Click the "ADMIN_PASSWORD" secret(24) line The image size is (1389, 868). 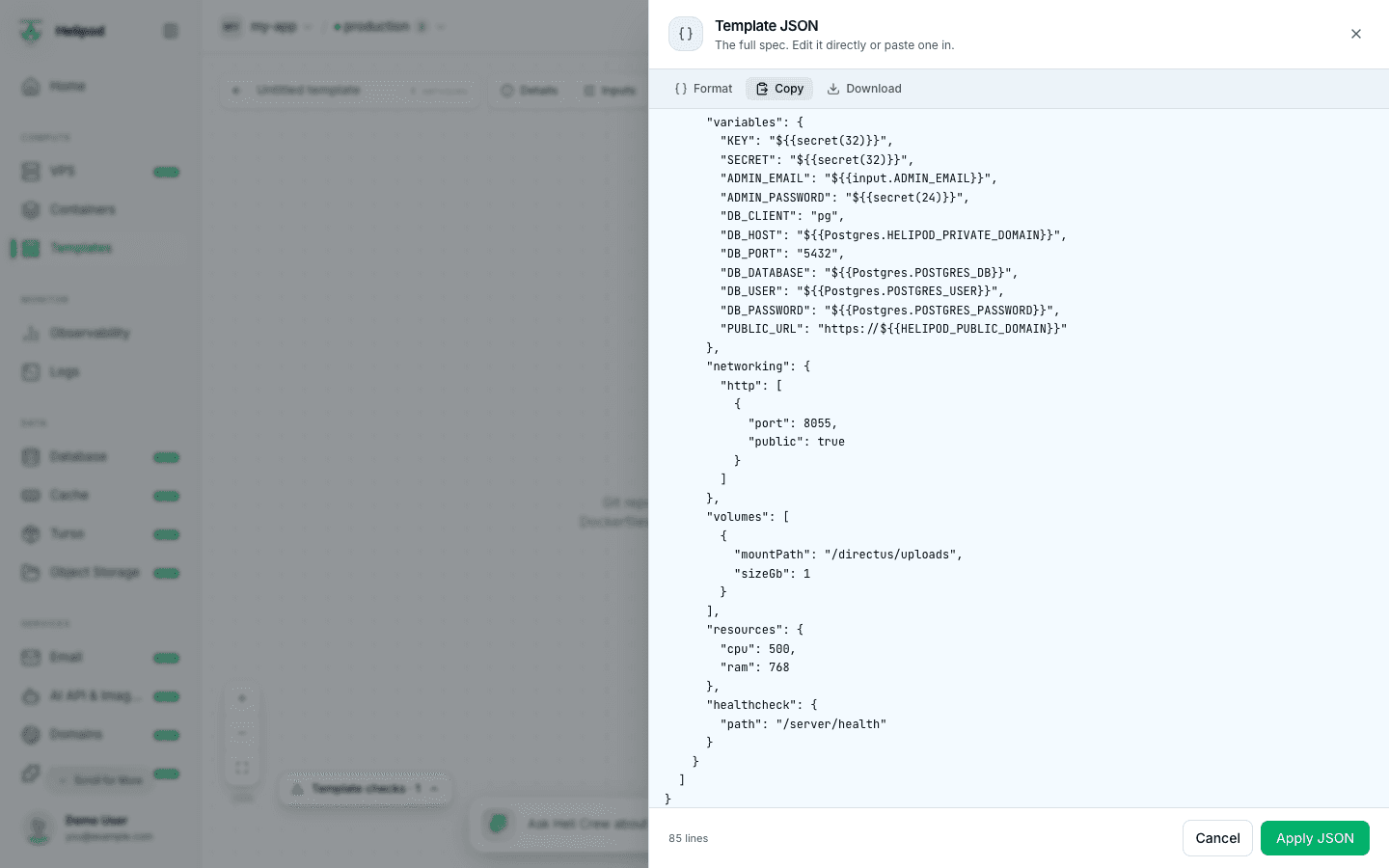point(845,198)
